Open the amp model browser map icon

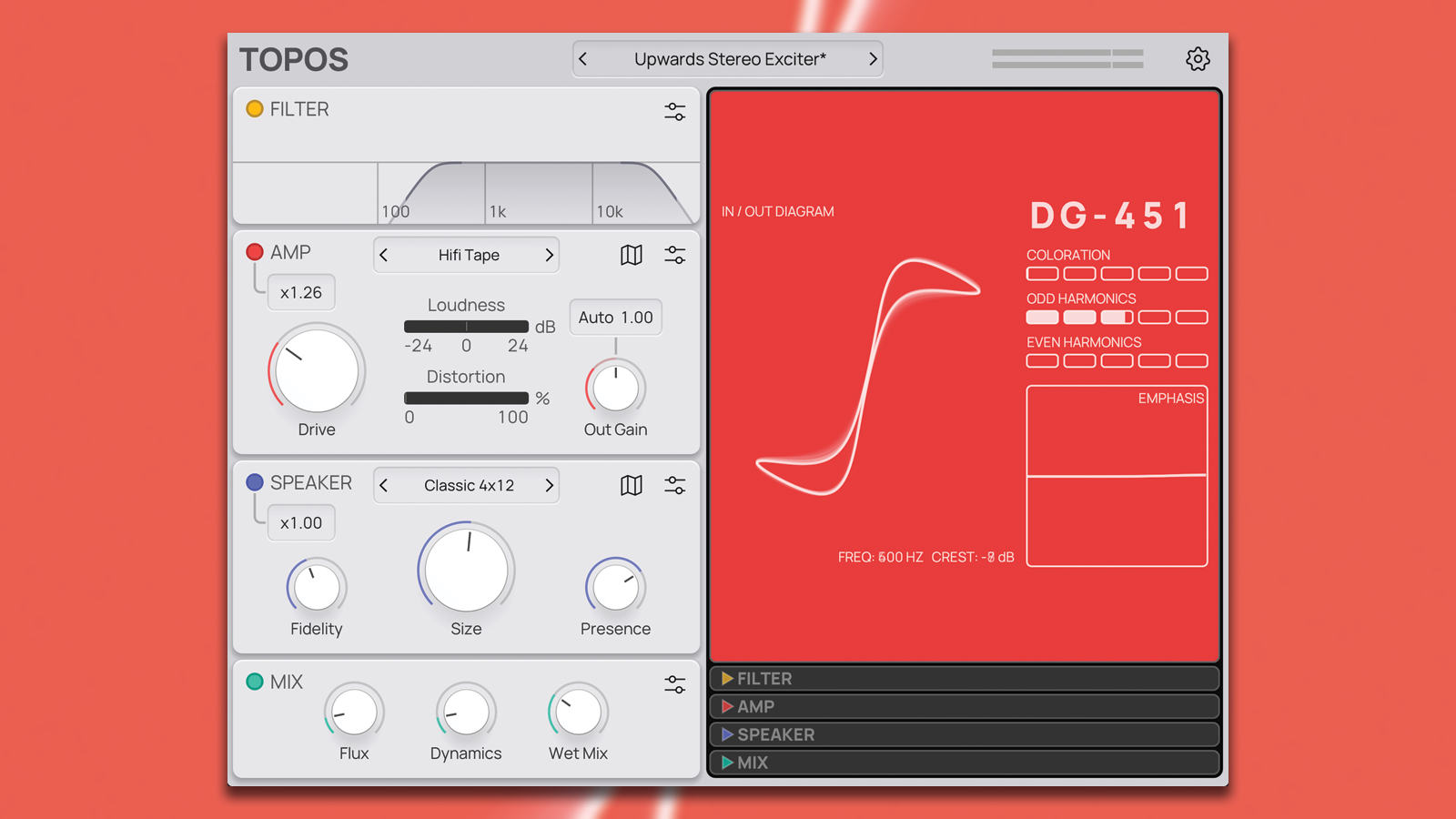tap(630, 255)
